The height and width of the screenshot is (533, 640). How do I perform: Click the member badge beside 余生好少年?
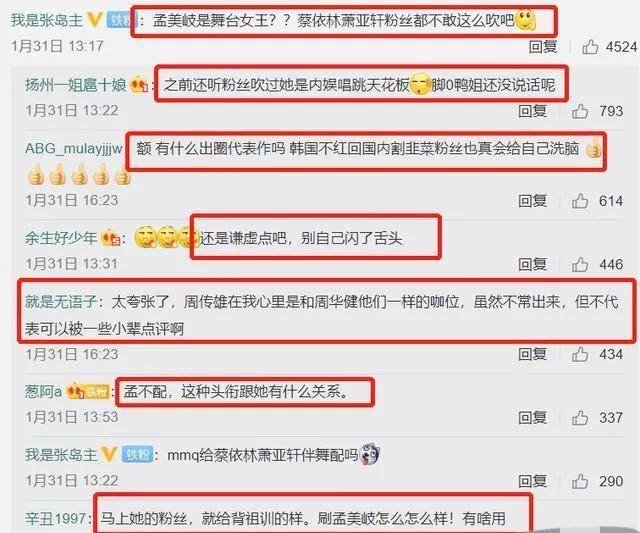point(111,238)
